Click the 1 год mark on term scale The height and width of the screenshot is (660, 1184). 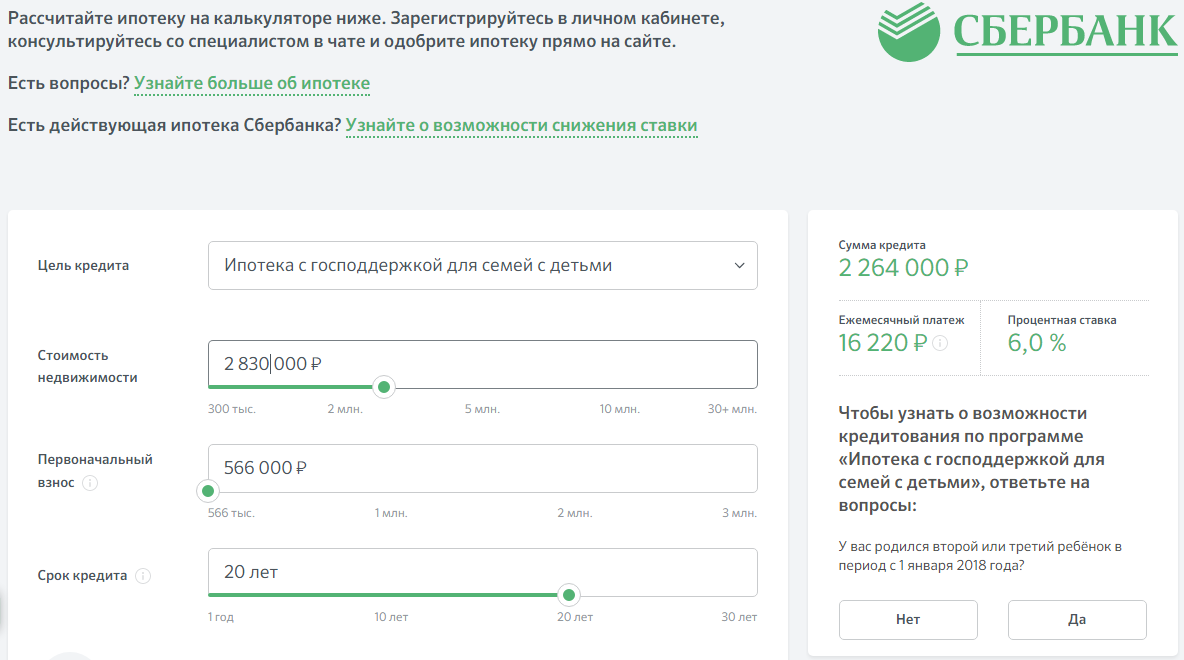point(220,618)
